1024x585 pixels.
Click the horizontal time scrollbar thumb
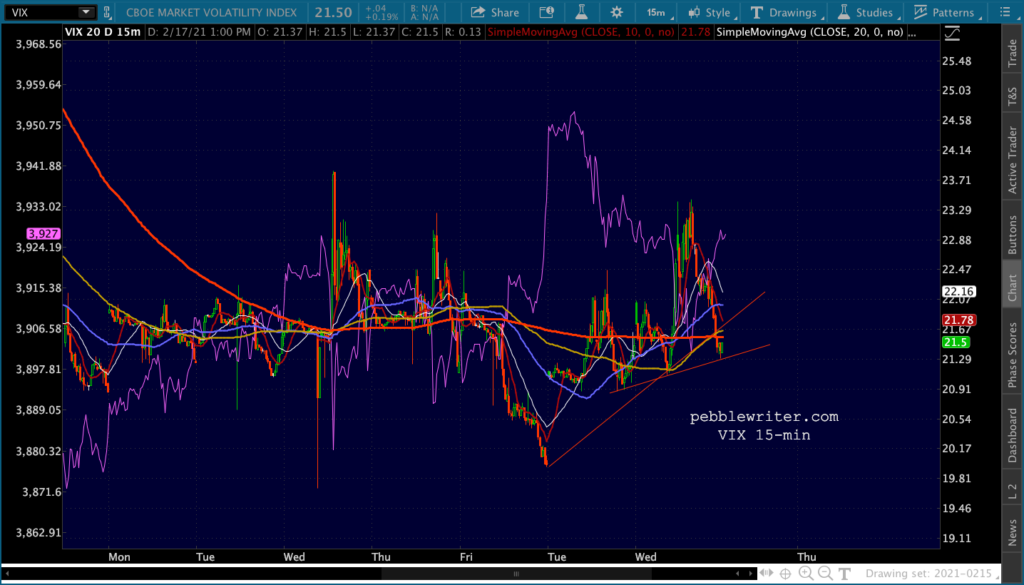516,573
